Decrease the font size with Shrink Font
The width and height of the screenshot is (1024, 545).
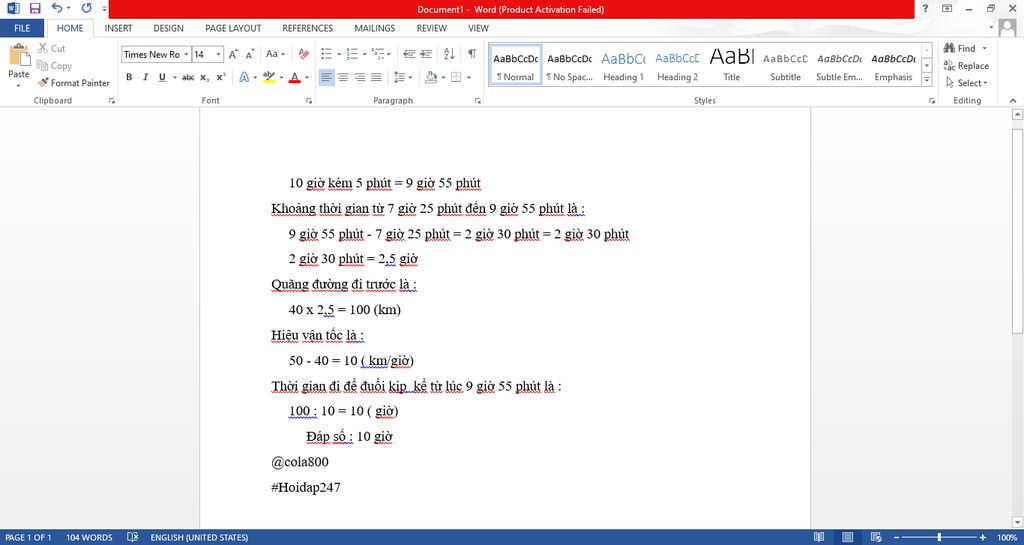point(249,54)
